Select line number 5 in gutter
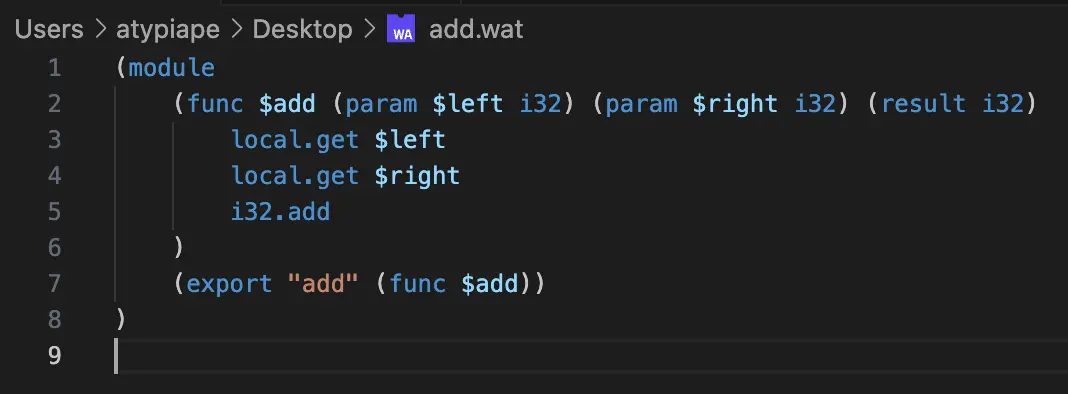This screenshot has width=1068, height=394. point(54,211)
